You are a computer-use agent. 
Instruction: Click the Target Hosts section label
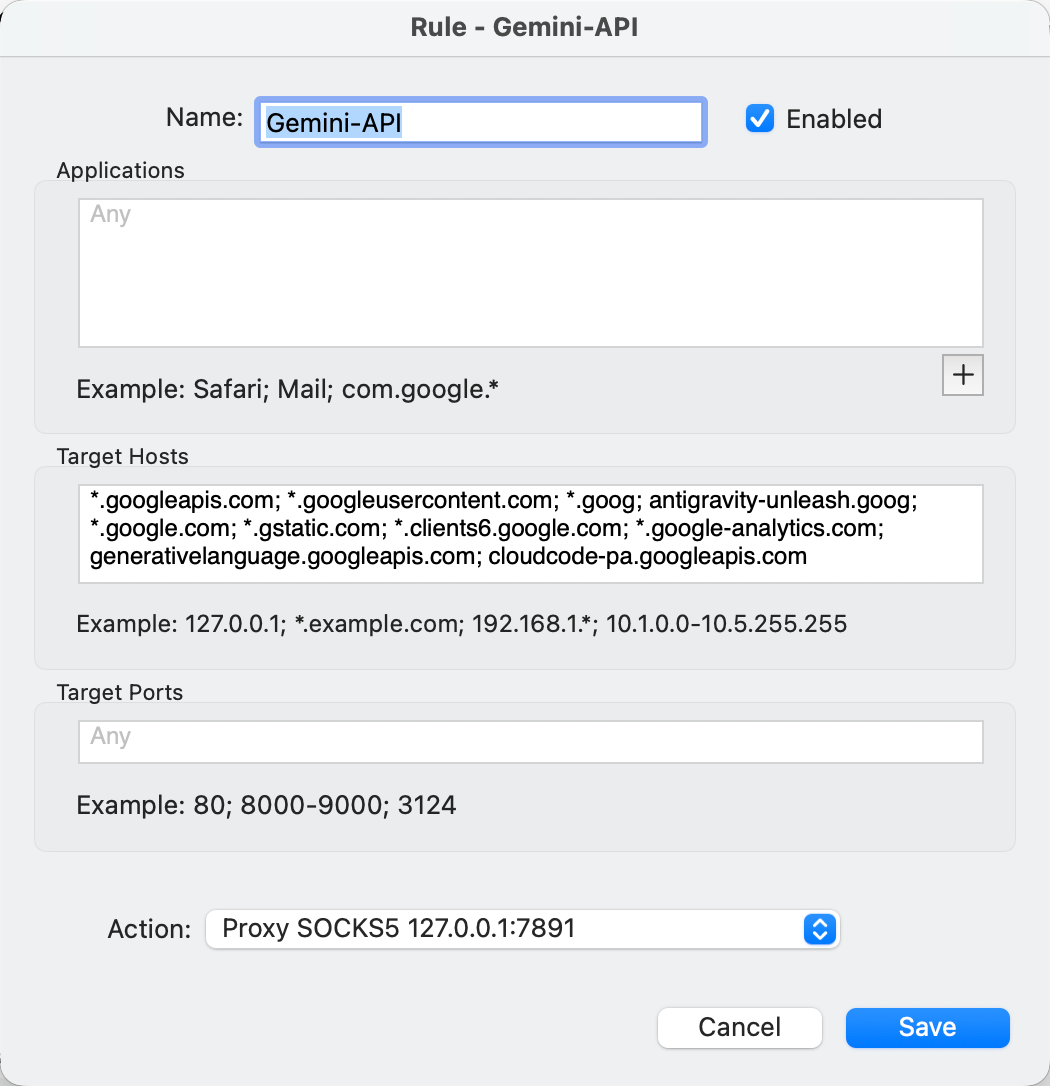click(123, 456)
